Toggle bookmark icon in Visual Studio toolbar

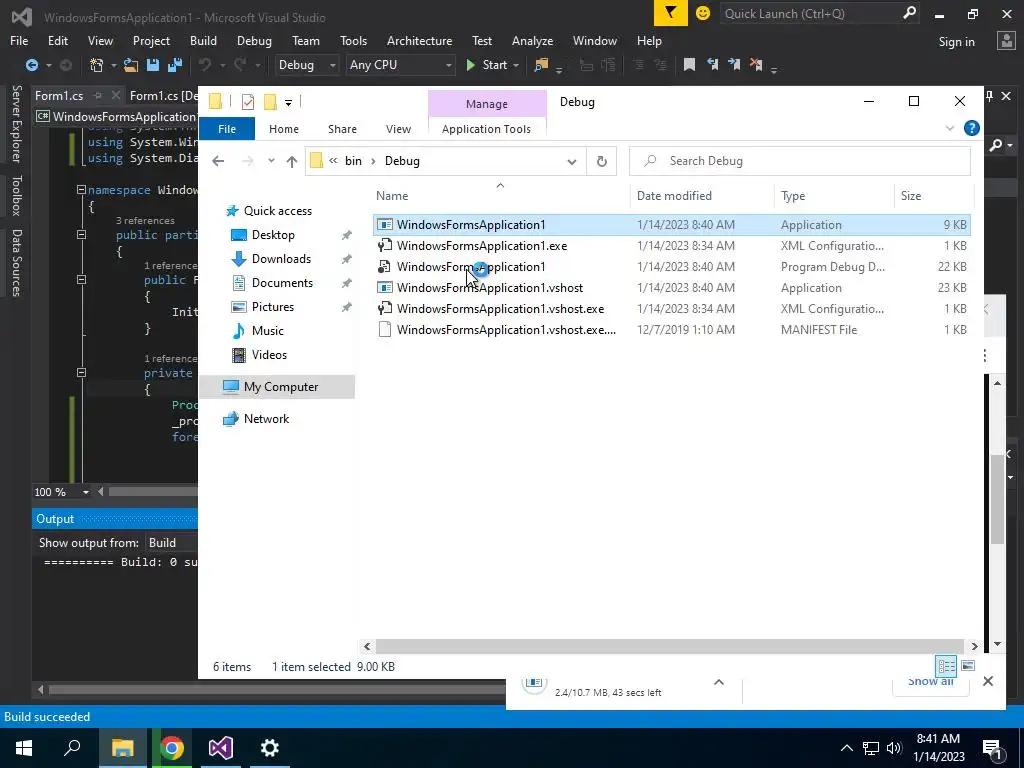[x=689, y=65]
